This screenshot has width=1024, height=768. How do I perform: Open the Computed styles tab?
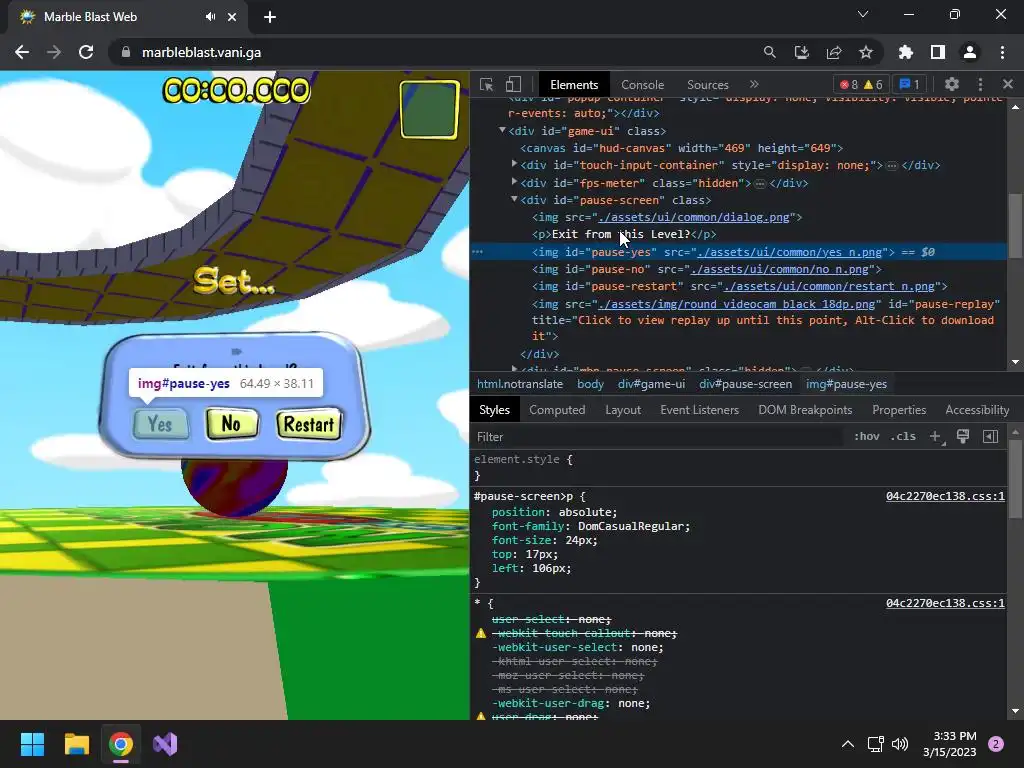(556, 410)
